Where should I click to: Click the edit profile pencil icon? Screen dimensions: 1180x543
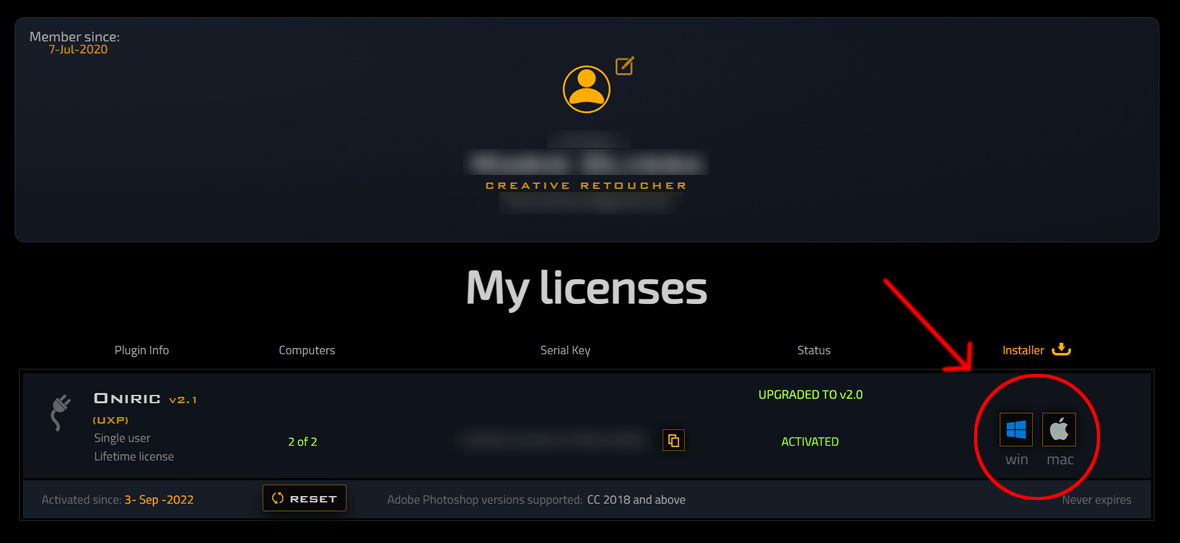click(625, 66)
